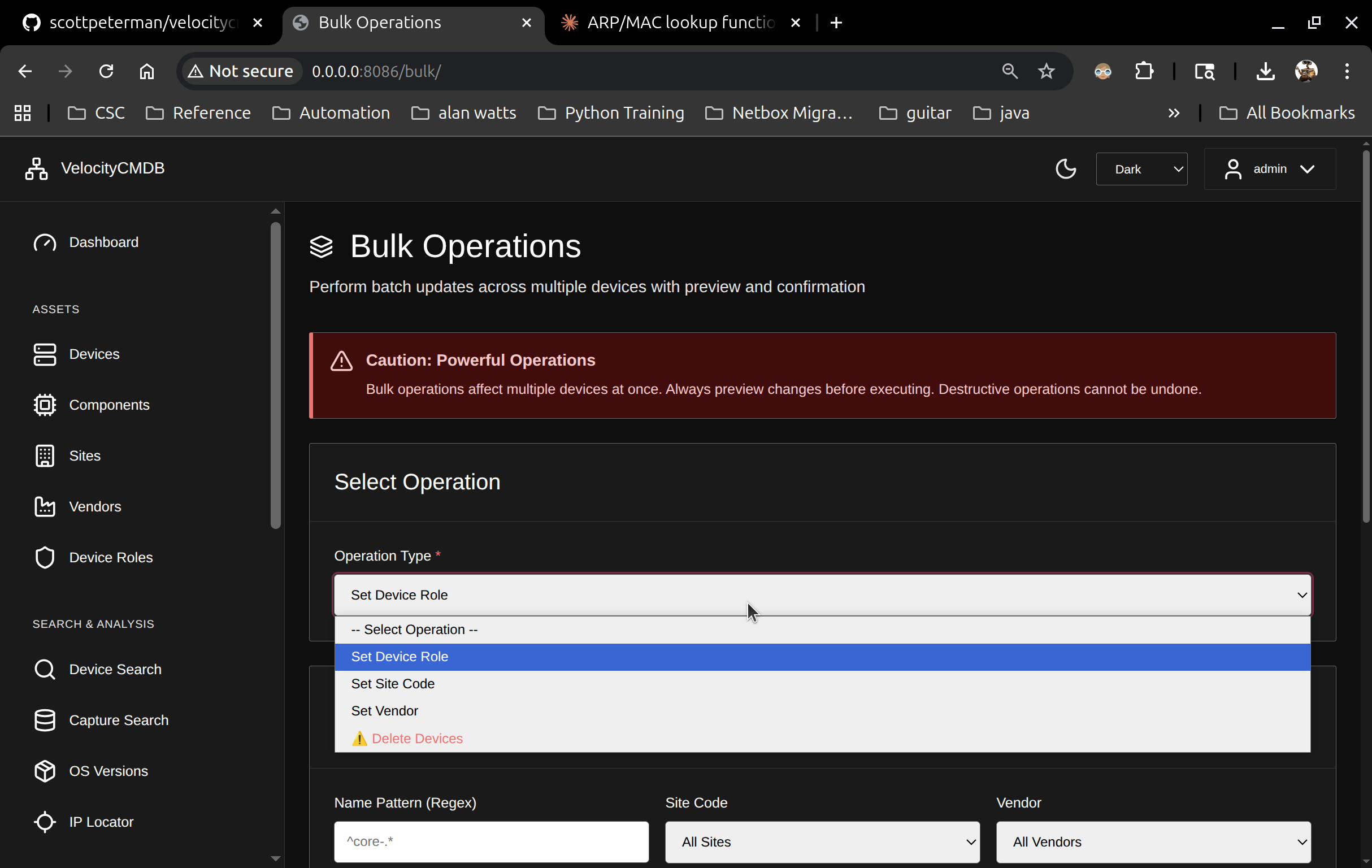1372x868 pixels.
Task: Pick Set Vendor from operation list
Action: coord(385,711)
